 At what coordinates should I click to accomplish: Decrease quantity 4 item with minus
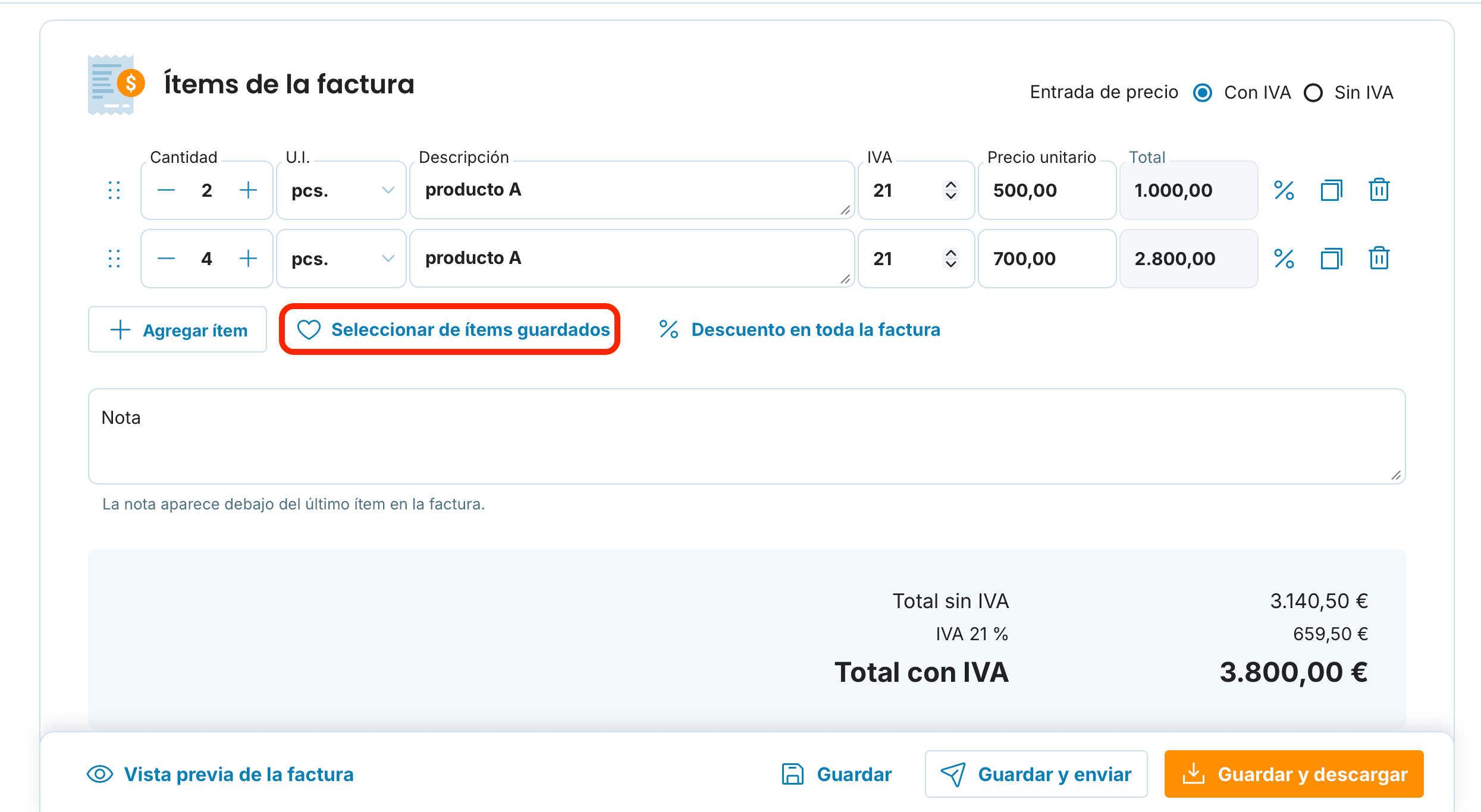[x=166, y=259]
